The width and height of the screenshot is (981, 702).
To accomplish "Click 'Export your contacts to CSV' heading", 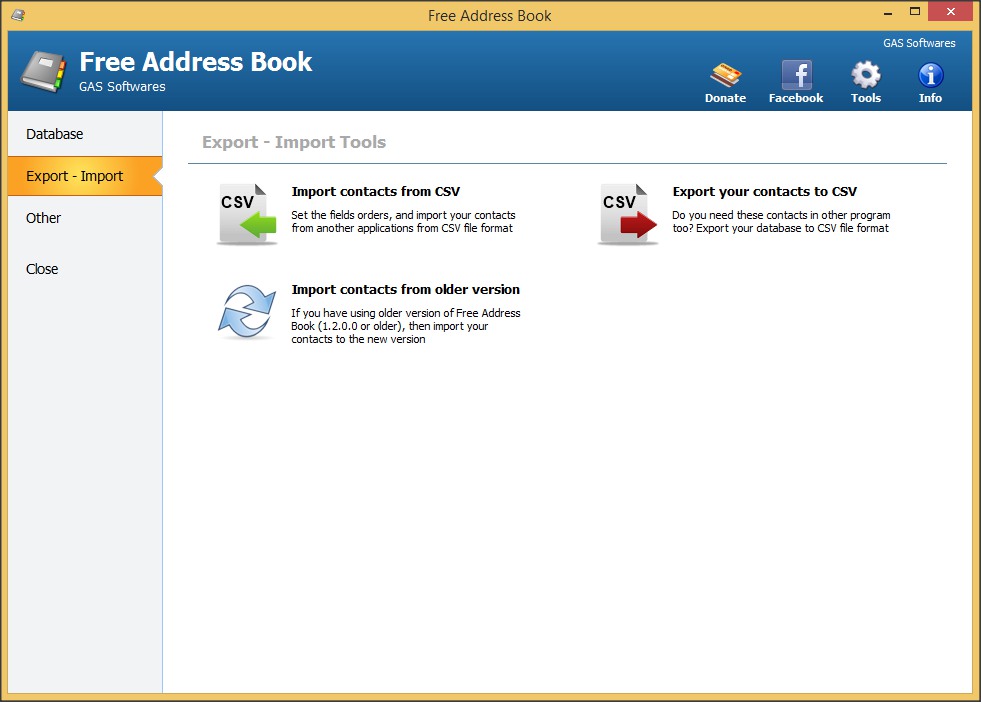I will click(x=765, y=191).
